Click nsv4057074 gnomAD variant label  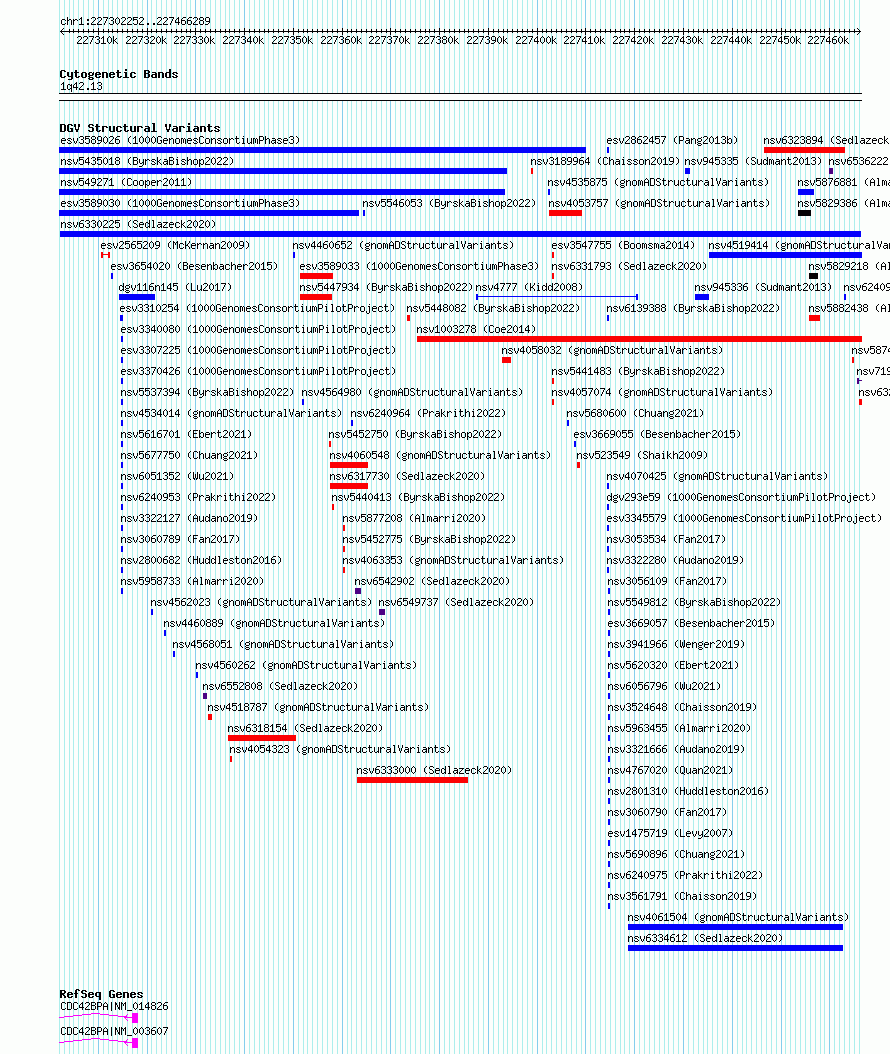tap(662, 393)
